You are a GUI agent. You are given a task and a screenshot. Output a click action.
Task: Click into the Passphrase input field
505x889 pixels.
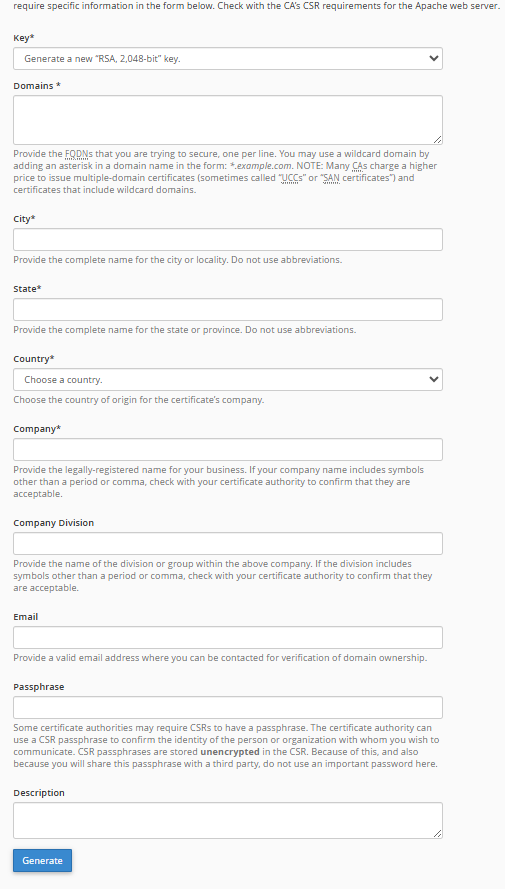point(228,708)
